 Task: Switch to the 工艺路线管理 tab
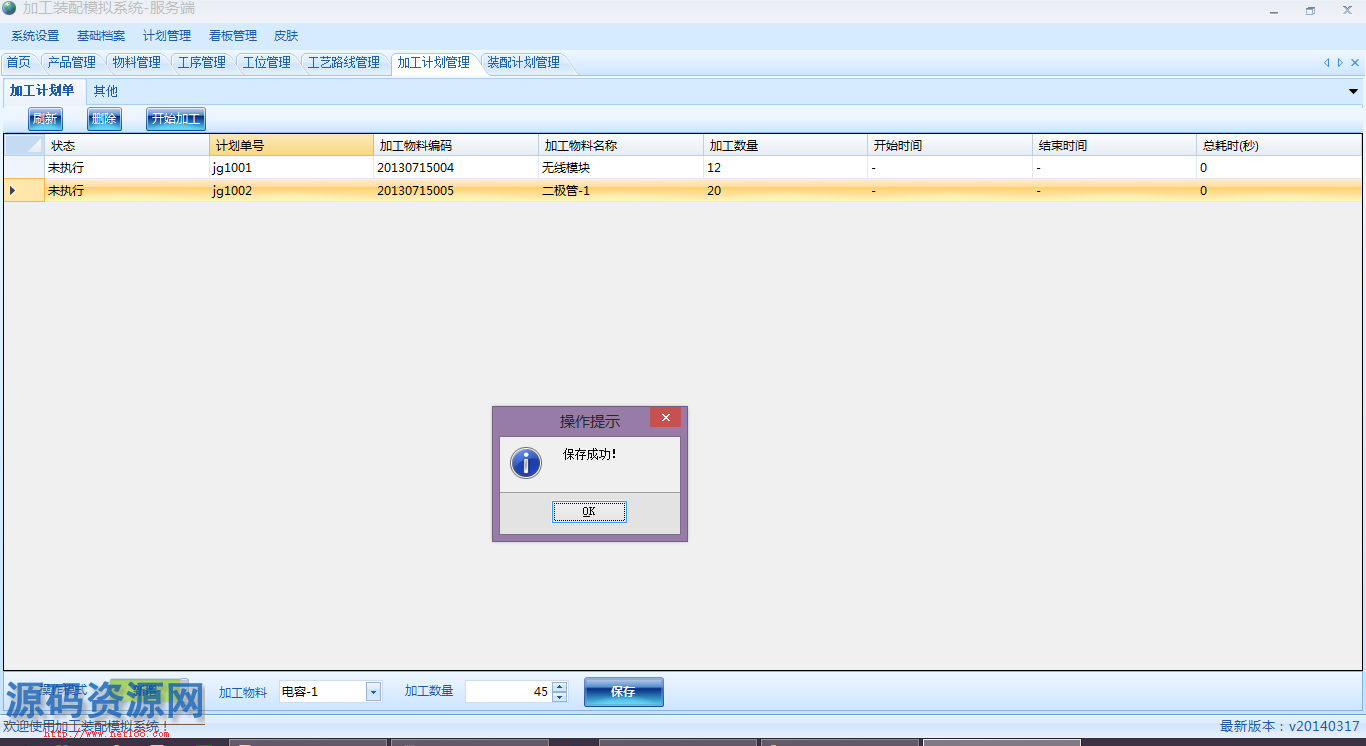pos(344,62)
